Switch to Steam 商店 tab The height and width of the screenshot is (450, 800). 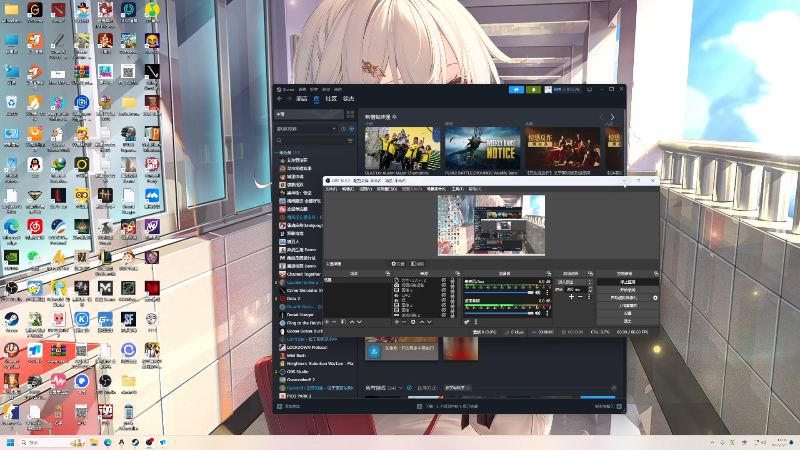[x=302, y=98]
